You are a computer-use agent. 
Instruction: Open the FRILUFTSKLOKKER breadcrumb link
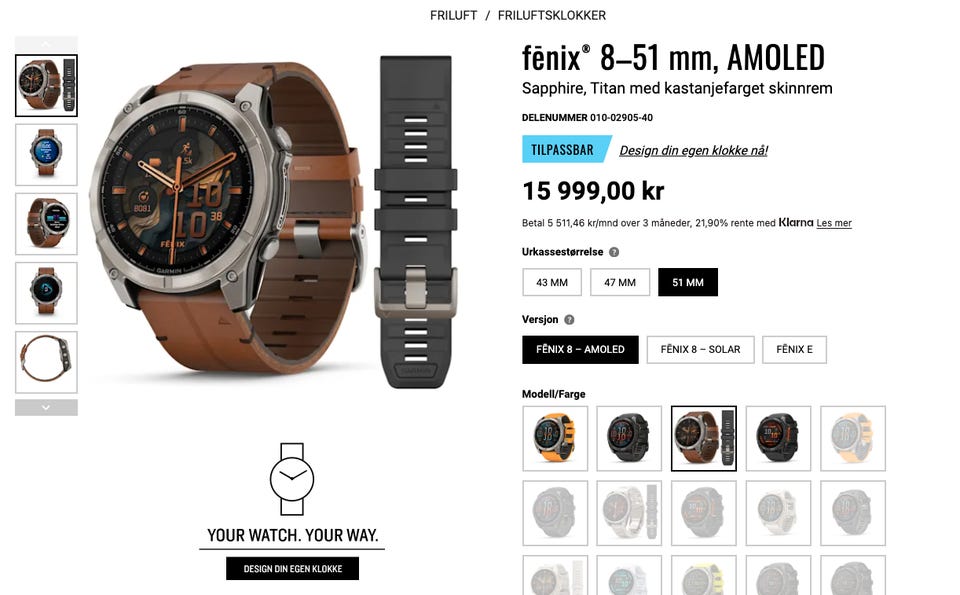coord(552,15)
